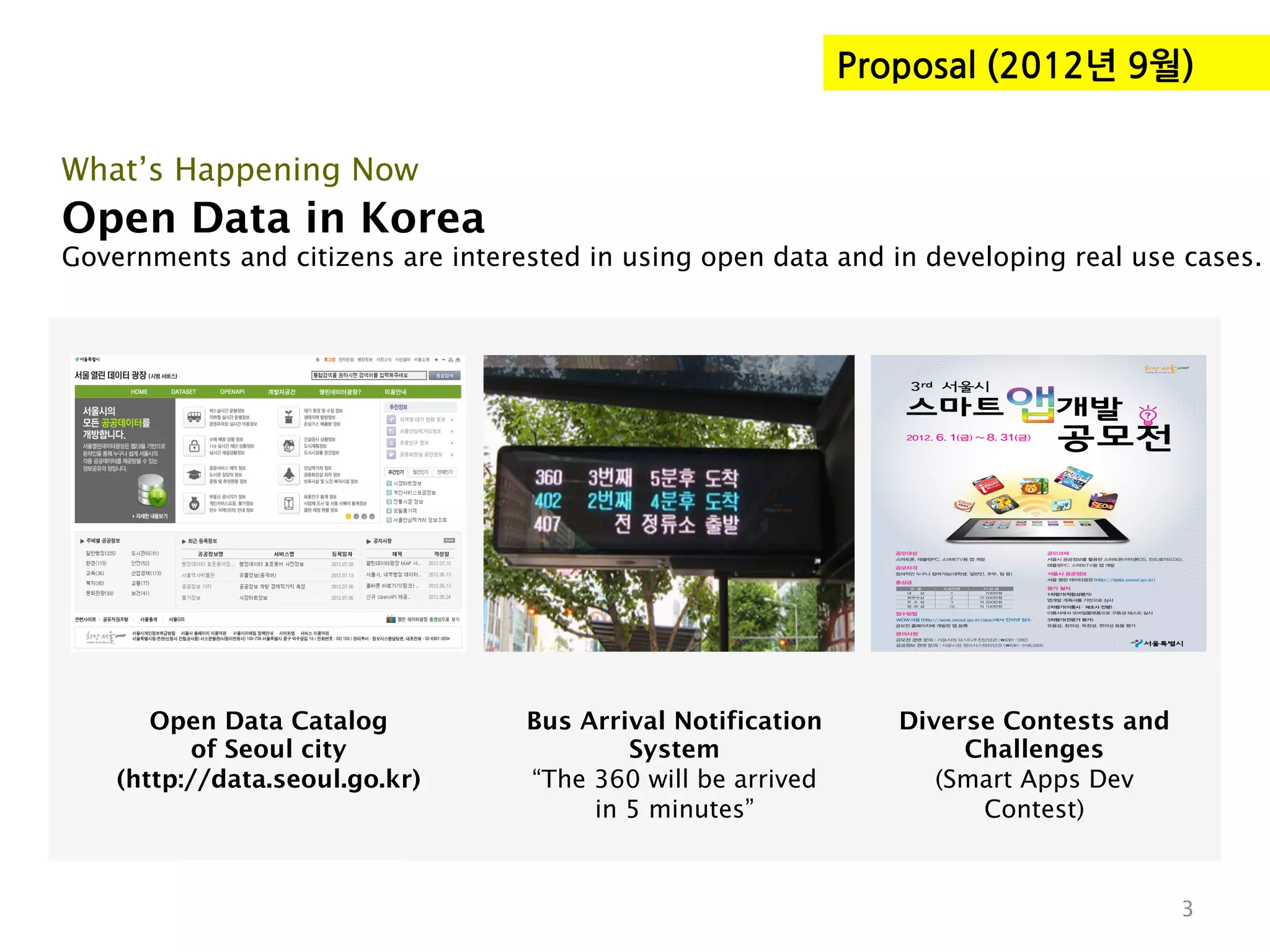
Task: Select the second gray carousel dot
Action: click(x=364, y=516)
